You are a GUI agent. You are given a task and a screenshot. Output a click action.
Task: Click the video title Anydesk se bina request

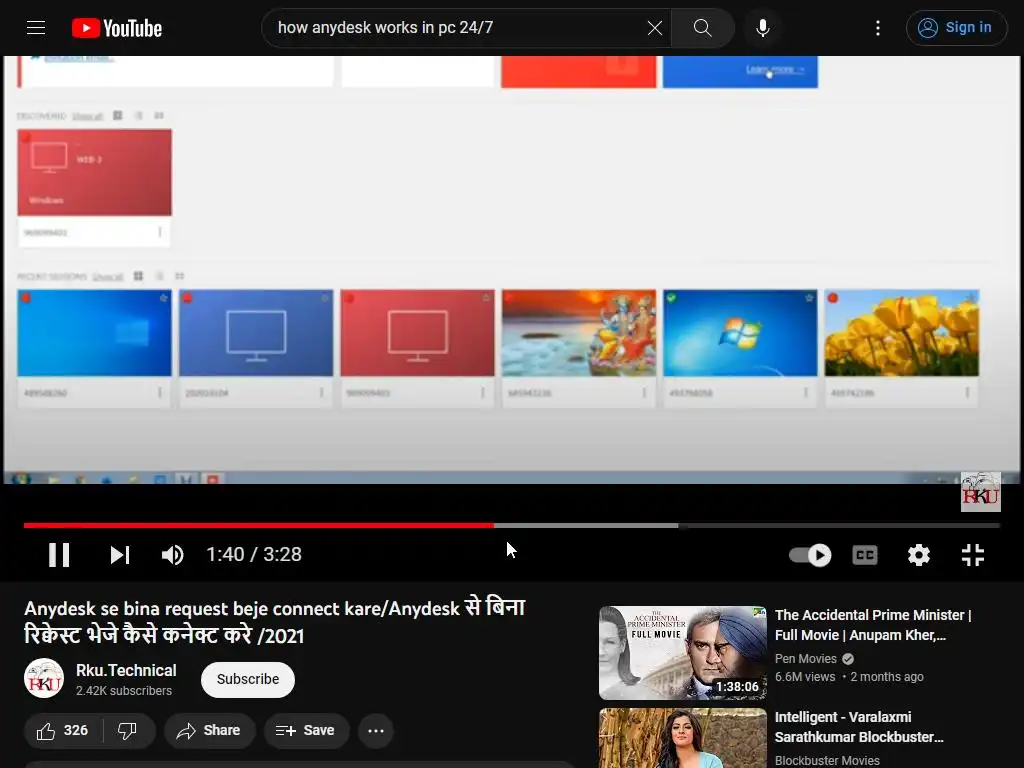275,622
